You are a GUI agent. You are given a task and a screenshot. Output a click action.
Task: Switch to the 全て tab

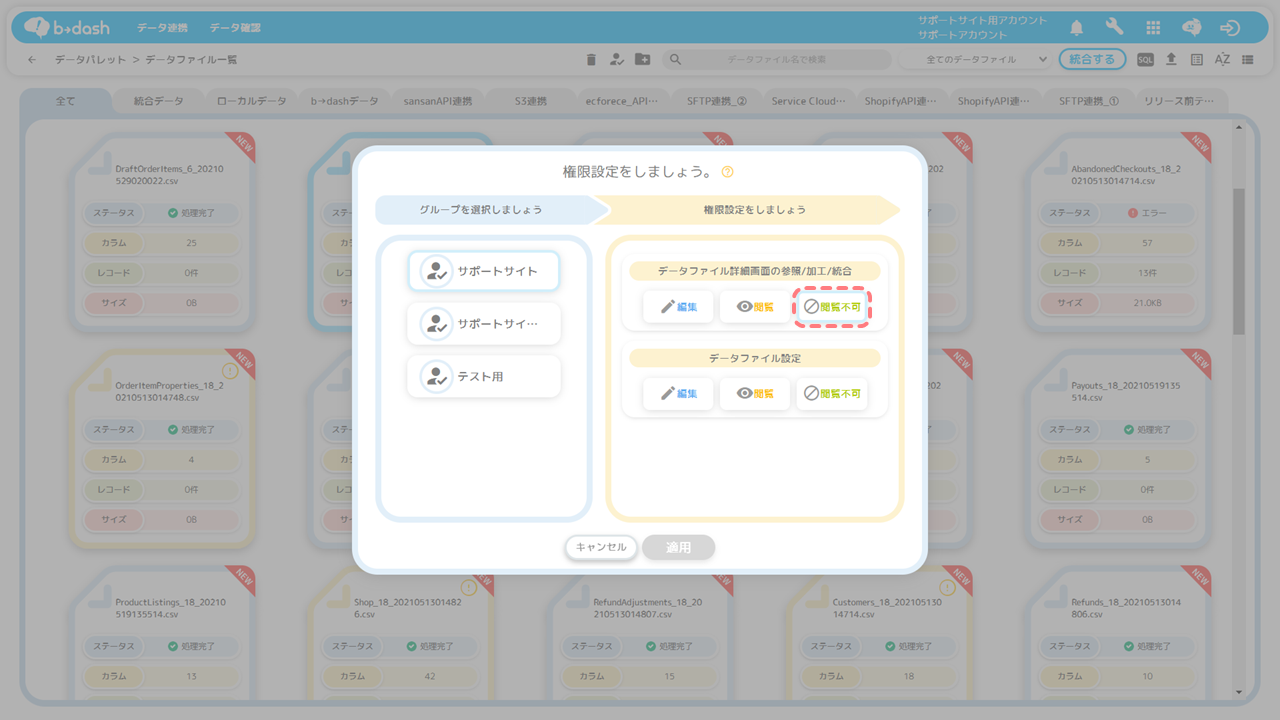(x=66, y=101)
